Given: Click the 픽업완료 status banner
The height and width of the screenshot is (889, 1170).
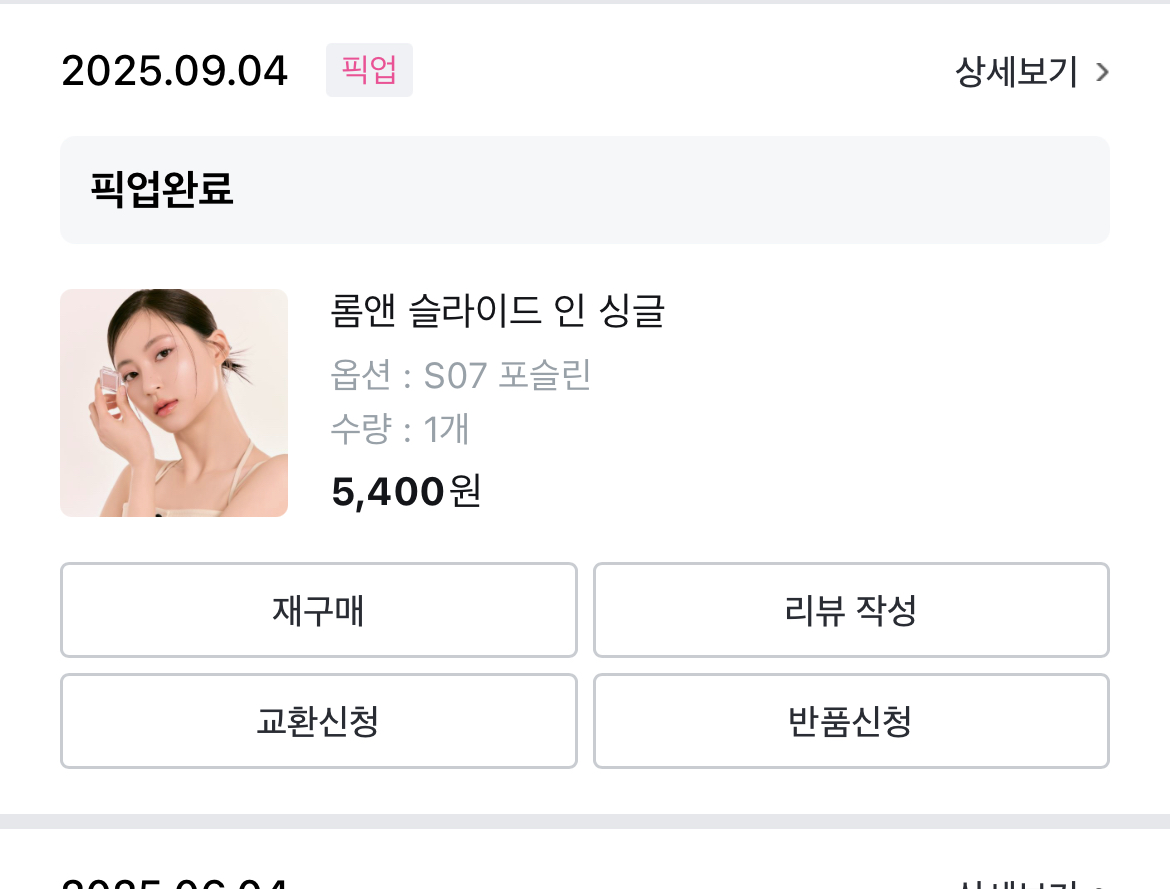Looking at the screenshot, I should [x=585, y=190].
